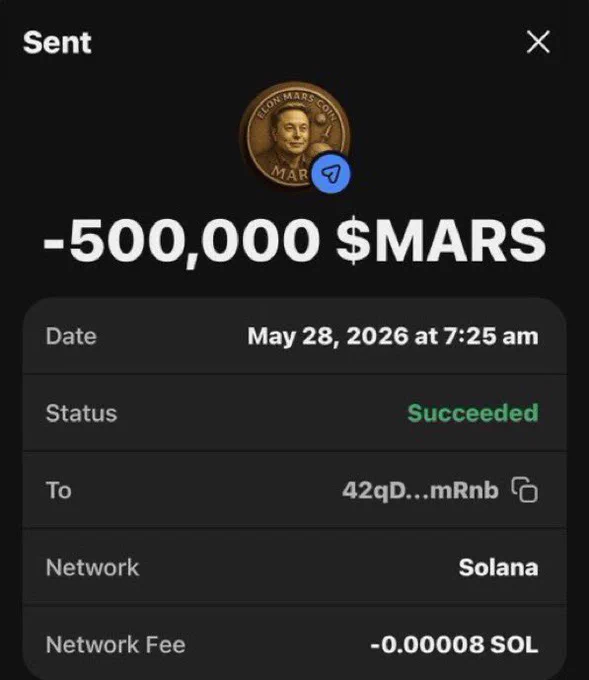Tap the blue send arrow badge
The height and width of the screenshot is (680, 589).
(x=331, y=173)
